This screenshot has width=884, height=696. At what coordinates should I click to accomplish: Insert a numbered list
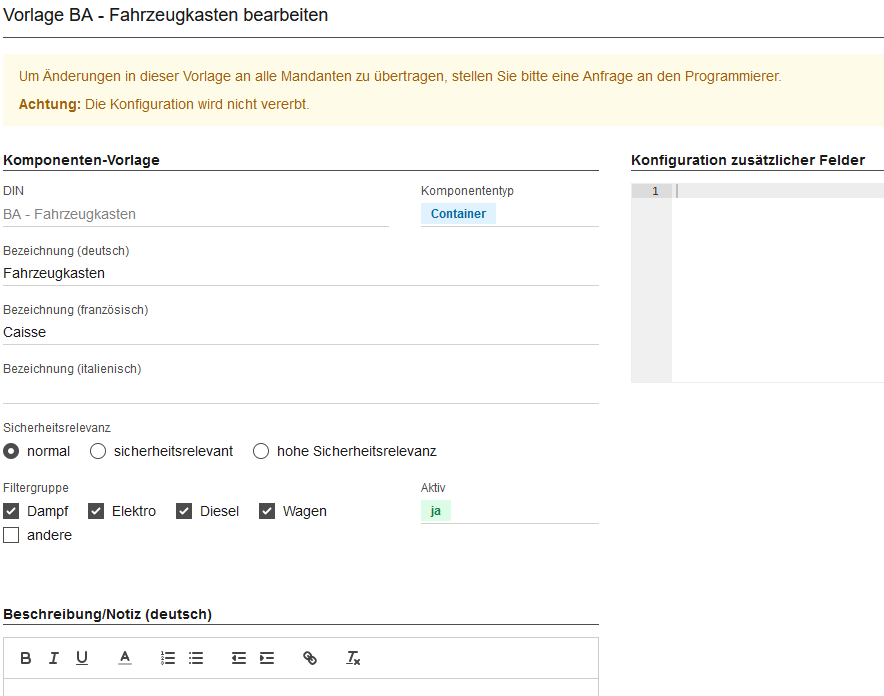coord(168,658)
